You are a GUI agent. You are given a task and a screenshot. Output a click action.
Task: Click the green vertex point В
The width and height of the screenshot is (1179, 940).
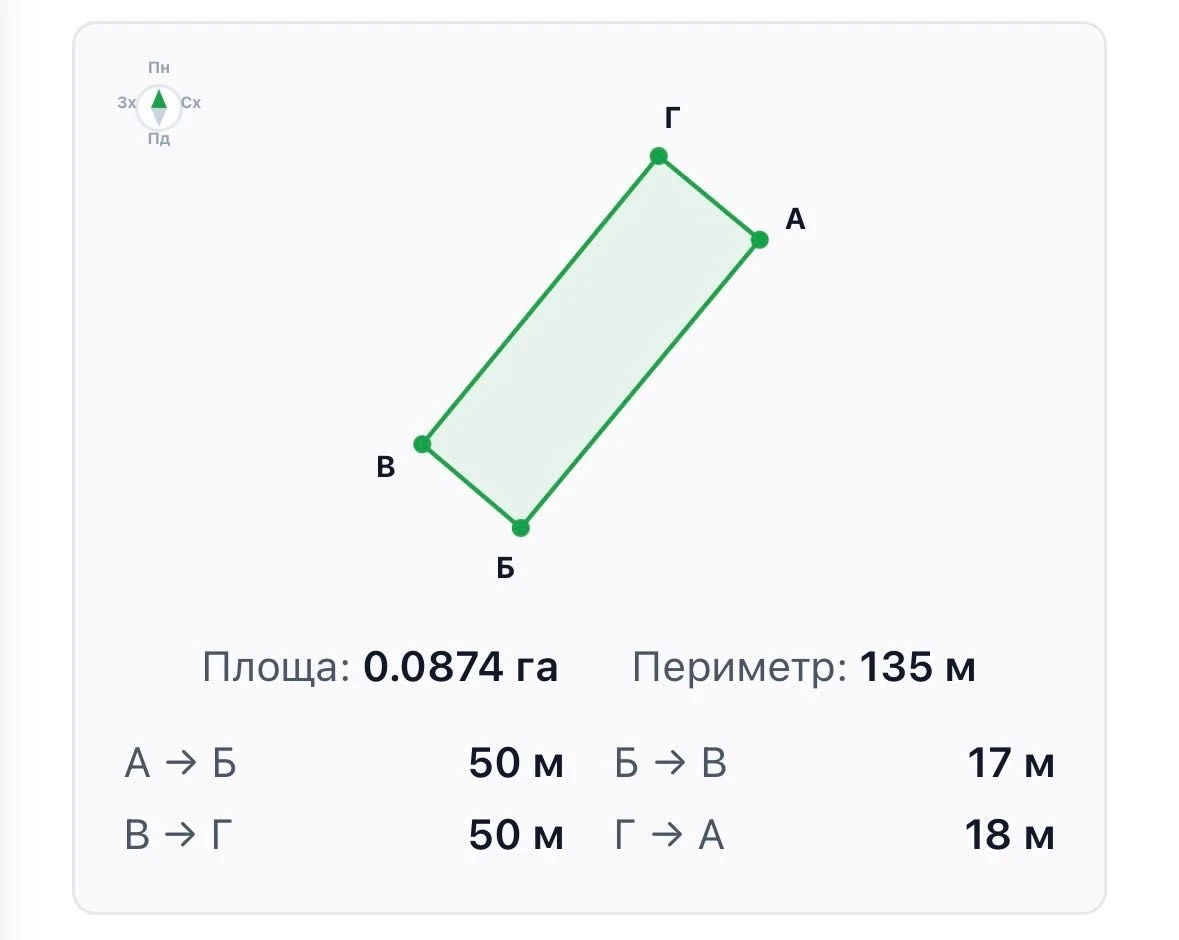[423, 444]
